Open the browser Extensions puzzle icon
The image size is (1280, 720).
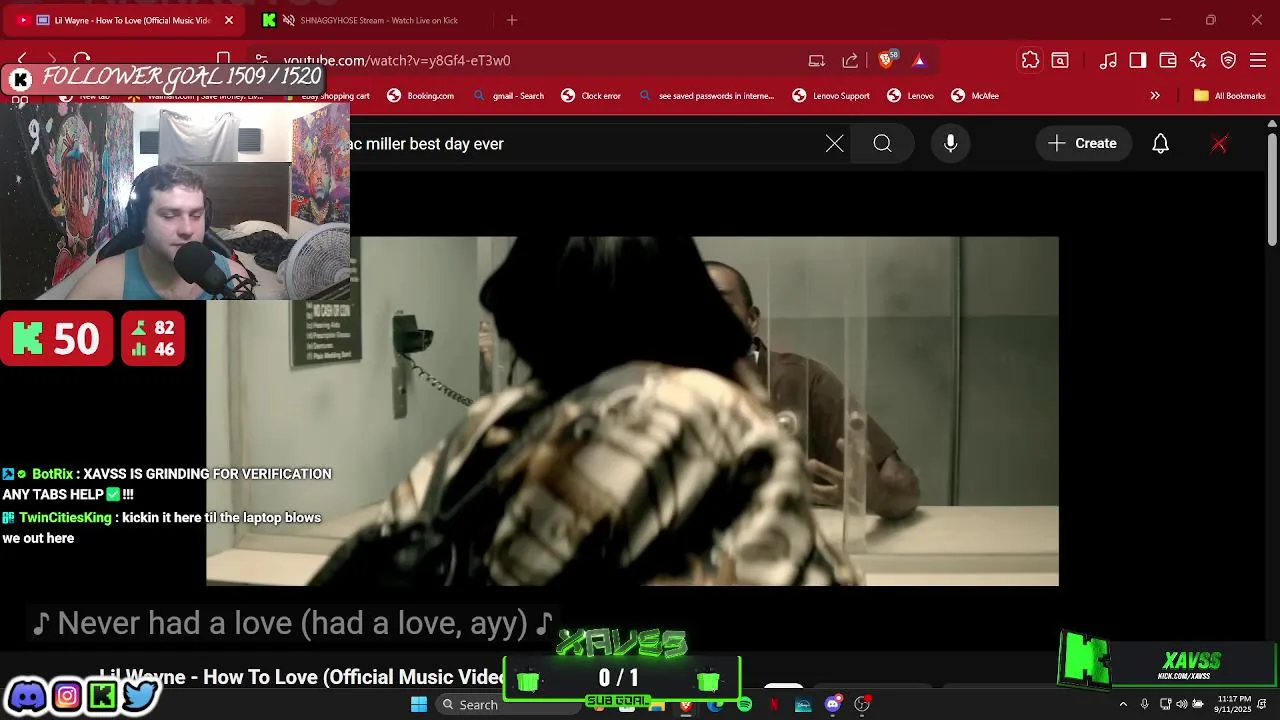click(x=1030, y=60)
